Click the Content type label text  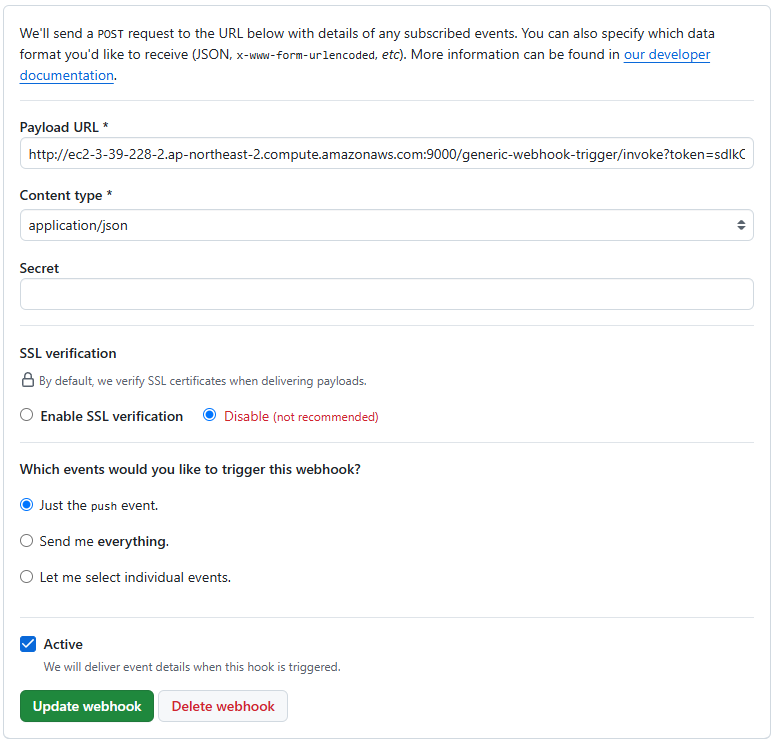pyautogui.click(x=65, y=196)
